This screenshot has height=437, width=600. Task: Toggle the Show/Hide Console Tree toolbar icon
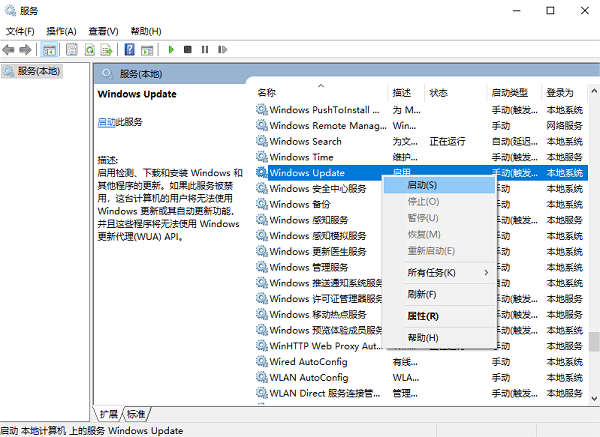[50, 49]
